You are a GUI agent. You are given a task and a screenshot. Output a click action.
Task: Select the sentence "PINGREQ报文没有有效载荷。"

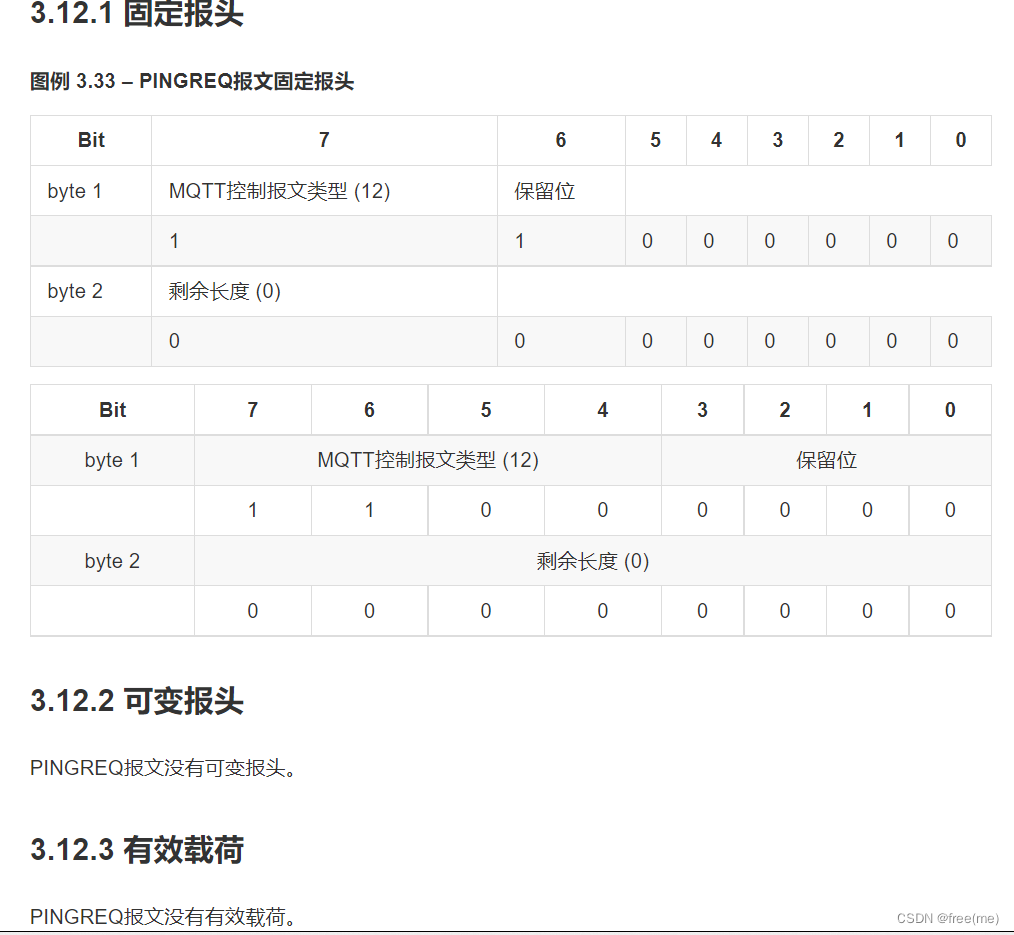click(x=163, y=916)
